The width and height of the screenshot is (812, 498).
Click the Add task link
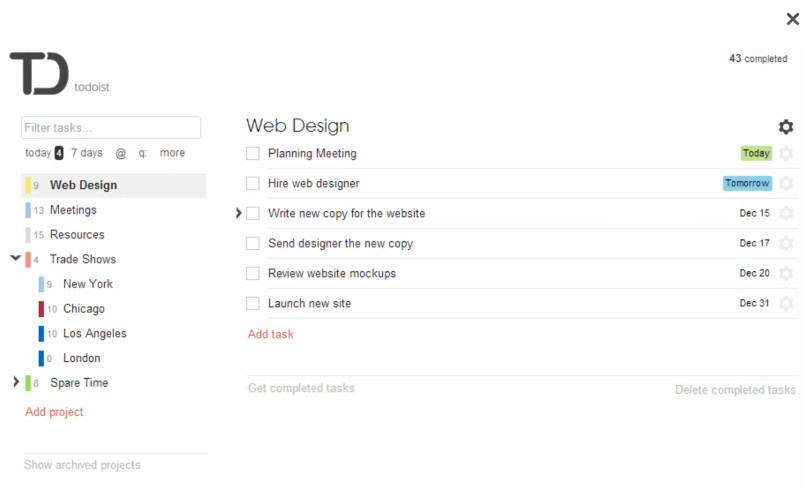coord(271,335)
